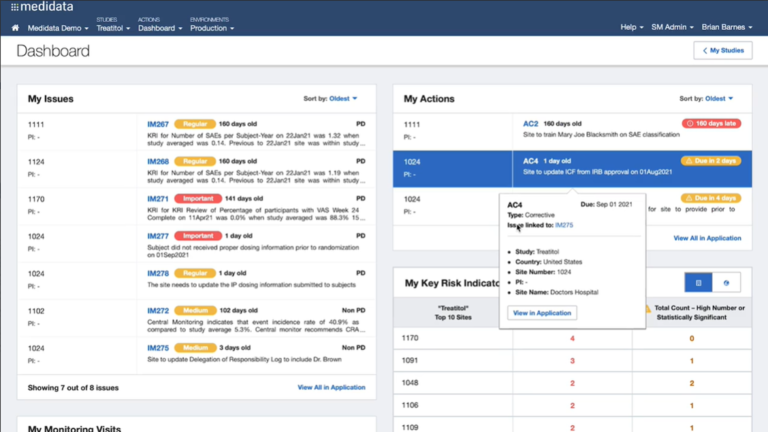Open issue IM271
This screenshot has height=432, width=768.
tap(158, 199)
